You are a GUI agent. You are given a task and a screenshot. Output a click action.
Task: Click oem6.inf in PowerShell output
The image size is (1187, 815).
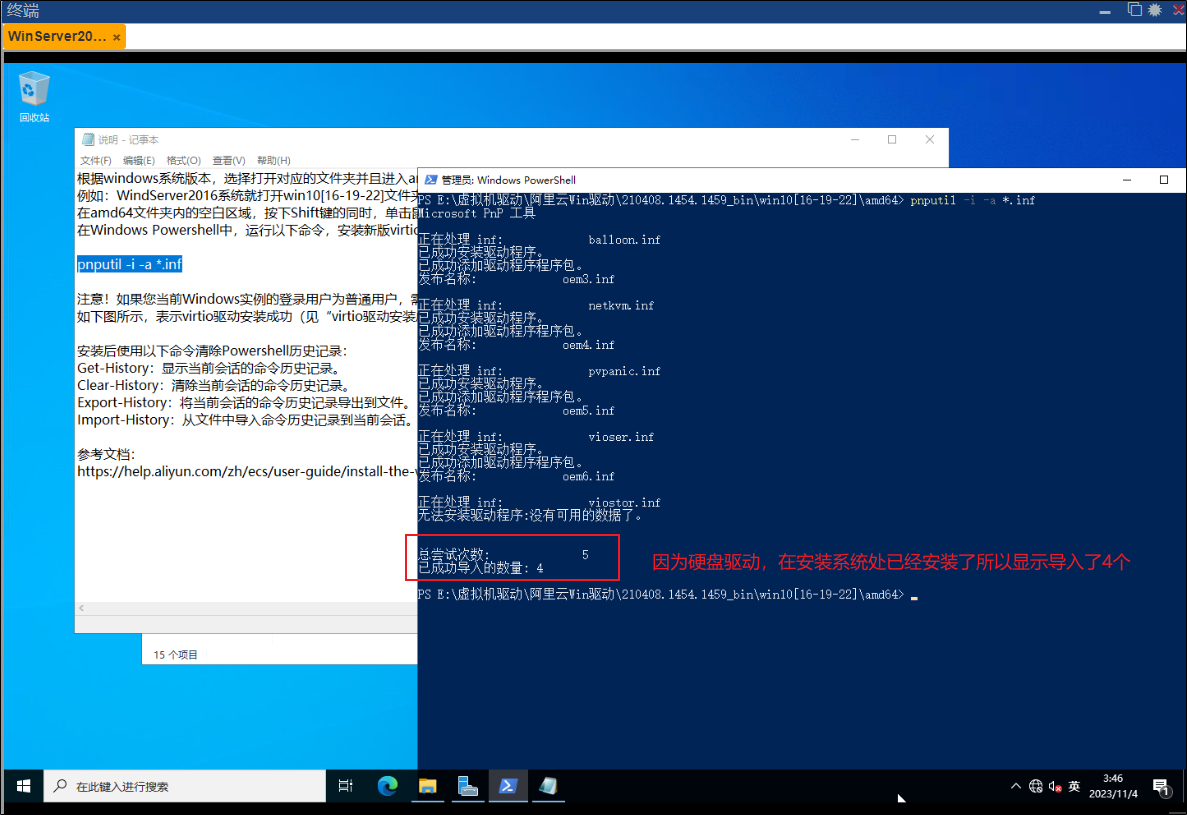589,477
